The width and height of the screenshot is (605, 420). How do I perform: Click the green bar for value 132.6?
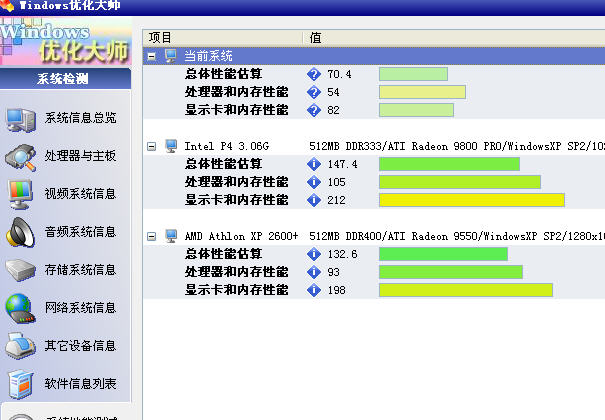click(x=443, y=254)
